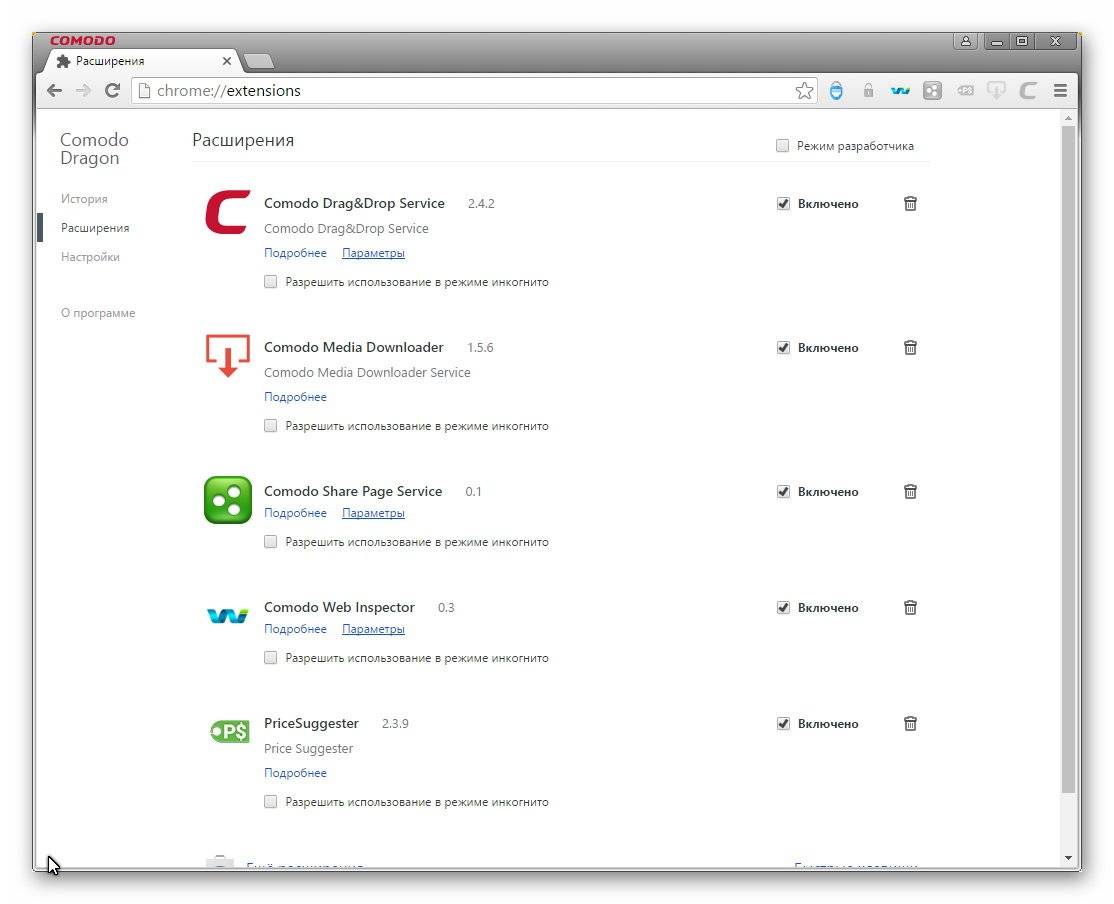Reload the extensions page
The width and height of the screenshot is (1114, 904).
112,90
